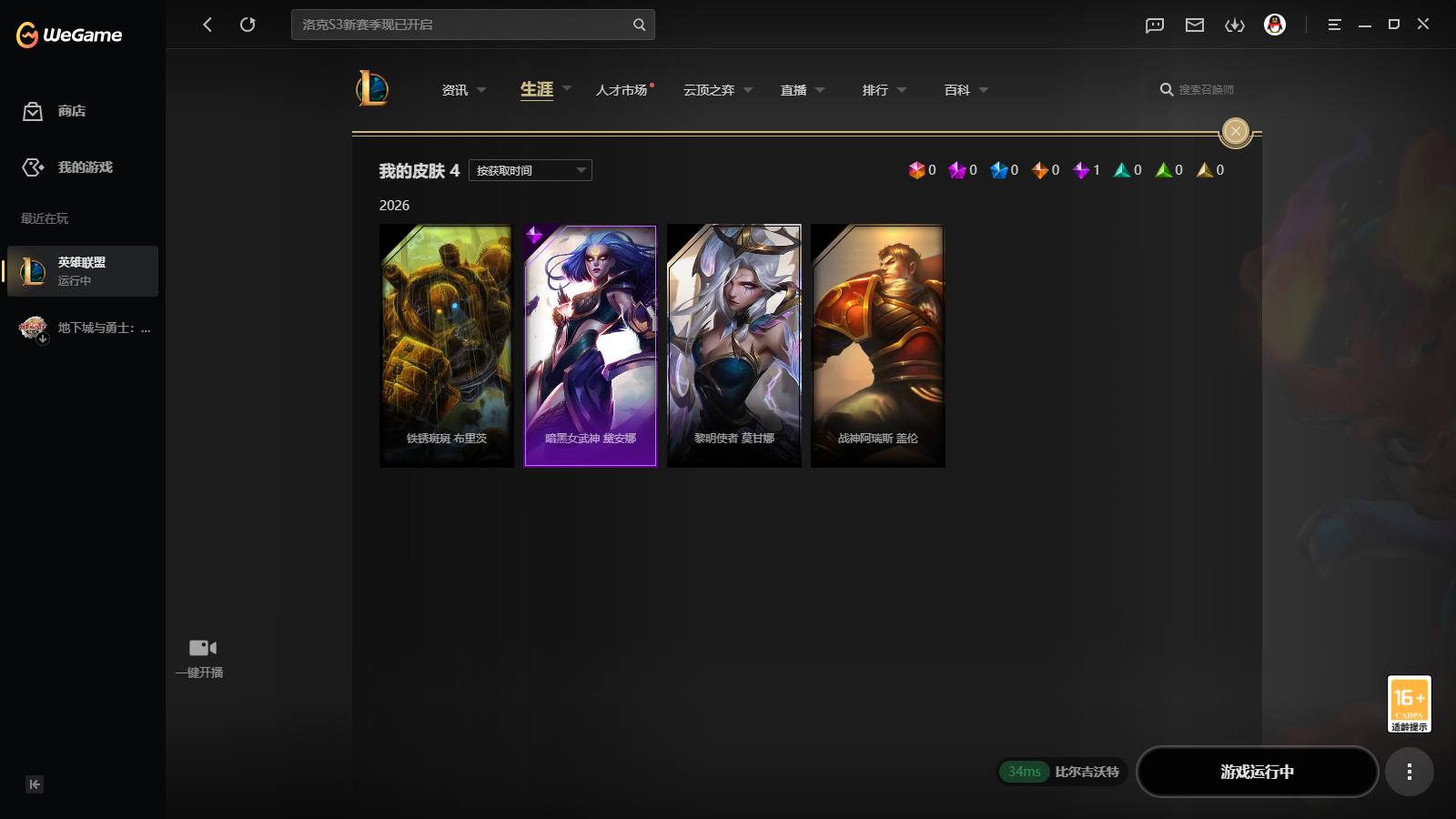Open the 排行 tab

pyautogui.click(x=875, y=90)
